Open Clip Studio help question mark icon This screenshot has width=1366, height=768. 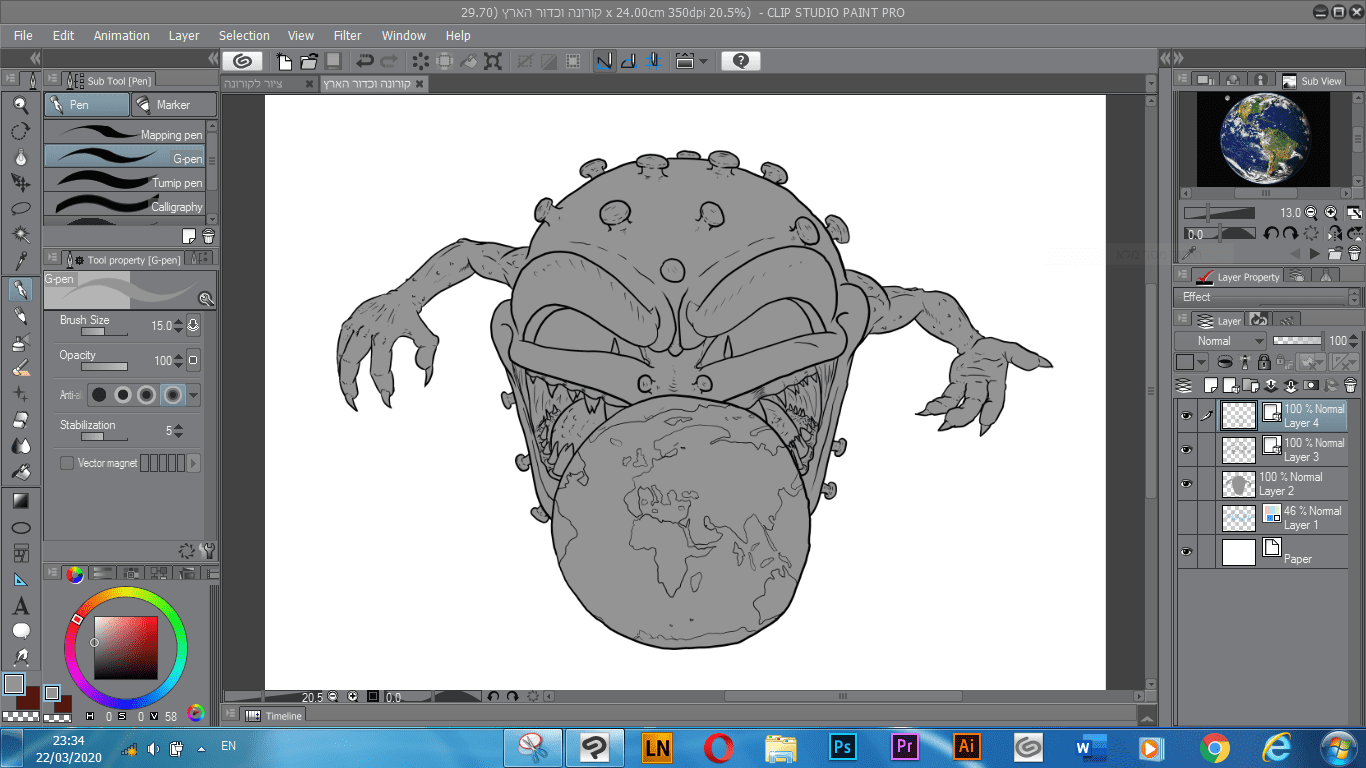coord(740,61)
